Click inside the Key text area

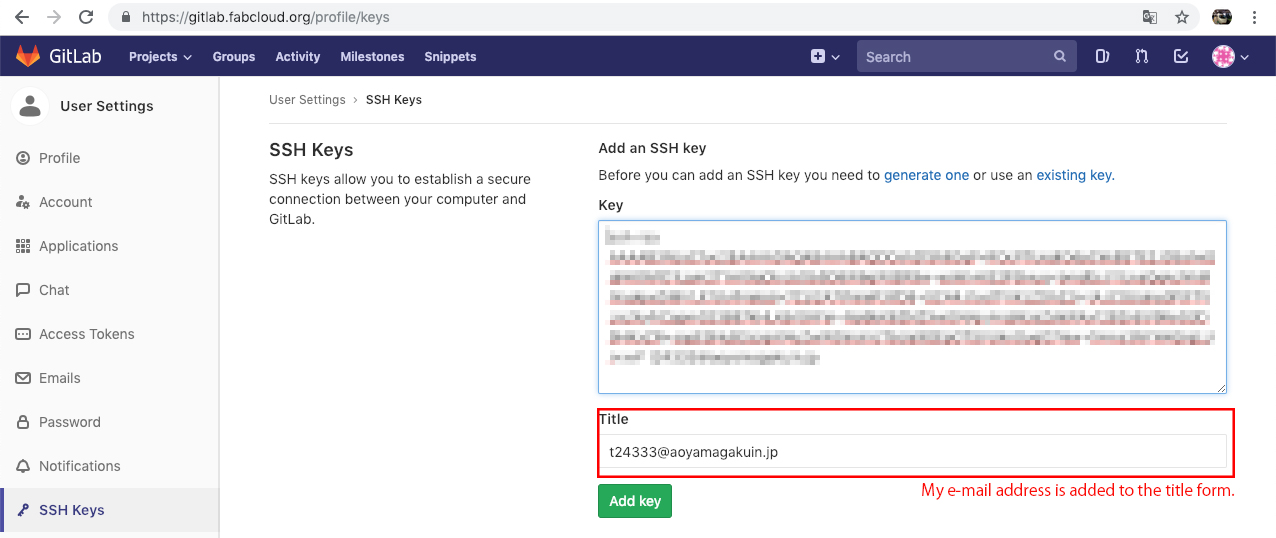tap(912, 306)
